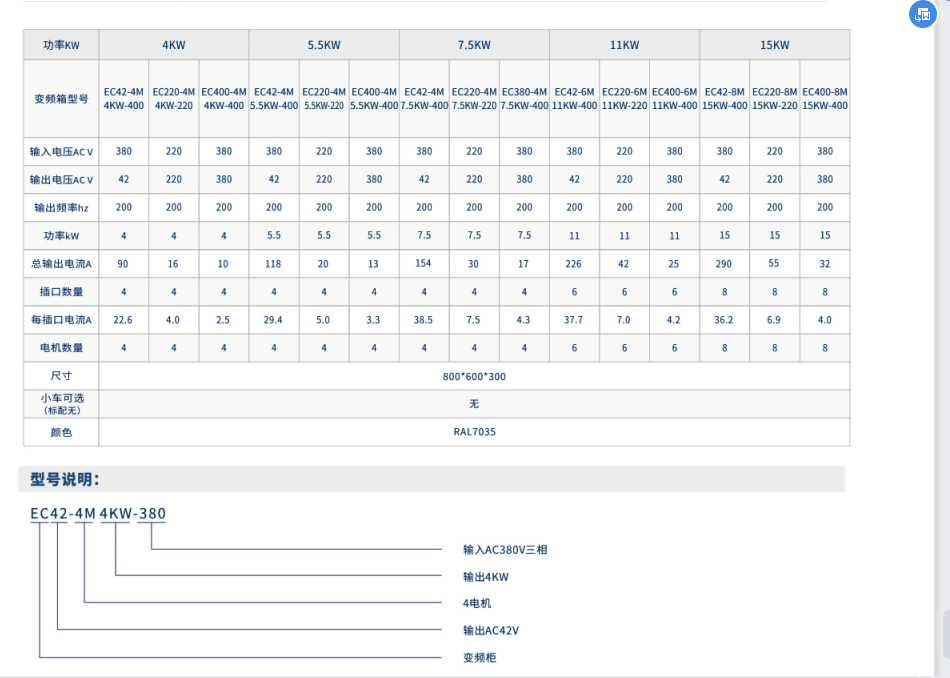Click the 800*600*300 dimensions cell
This screenshot has width=950, height=678.
pyautogui.click(x=474, y=376)
